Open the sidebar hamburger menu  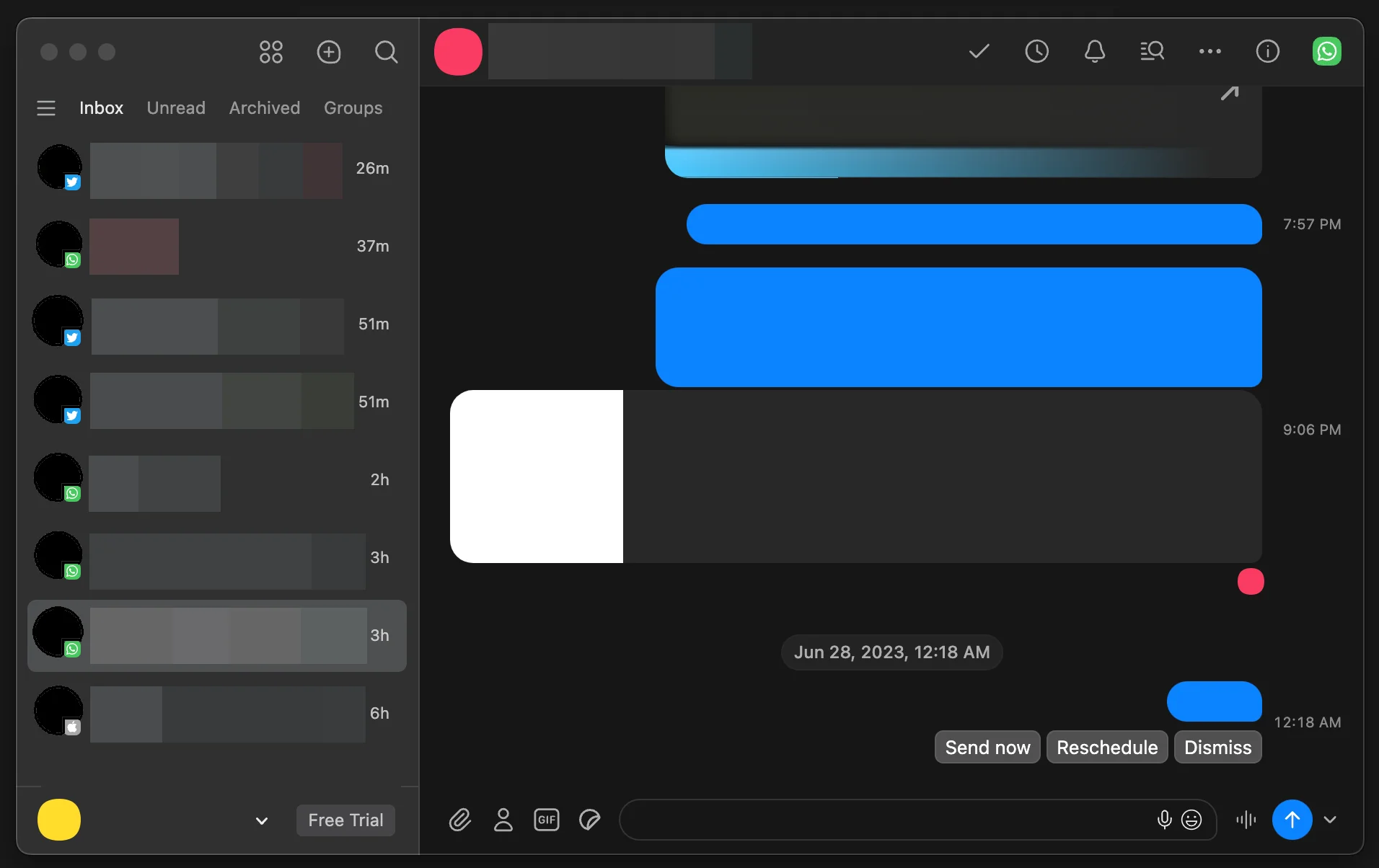click(45, 107)
